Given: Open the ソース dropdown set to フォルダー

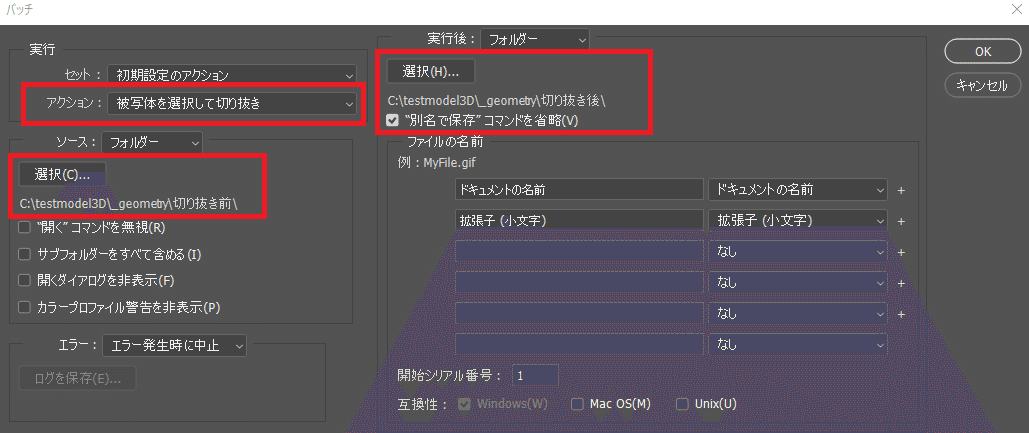Looking at the screenshot, I should [x=152, y=141].
